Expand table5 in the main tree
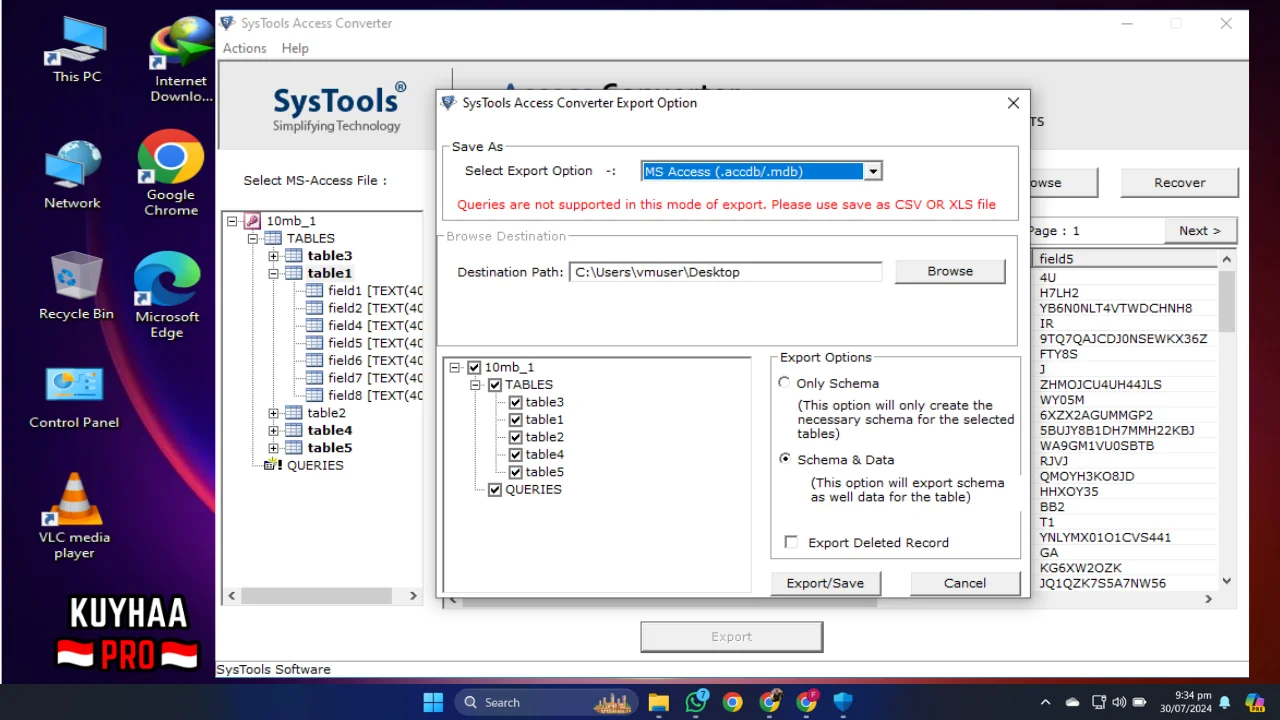The image size is (1280, 720). click(x=273, y=448)
